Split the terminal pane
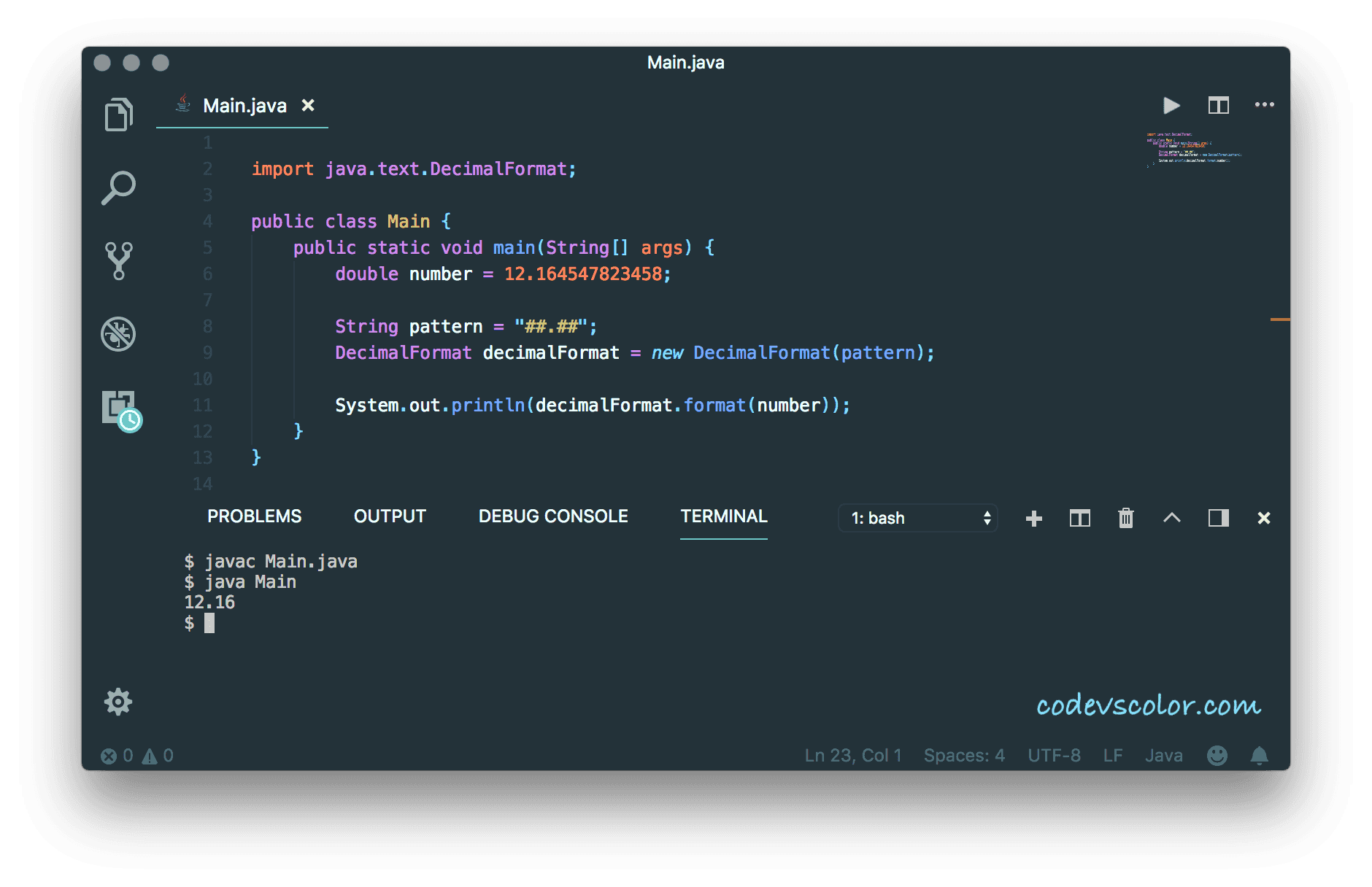The height and width of the screenshot is (887, 1372). tap(1080, 519)
